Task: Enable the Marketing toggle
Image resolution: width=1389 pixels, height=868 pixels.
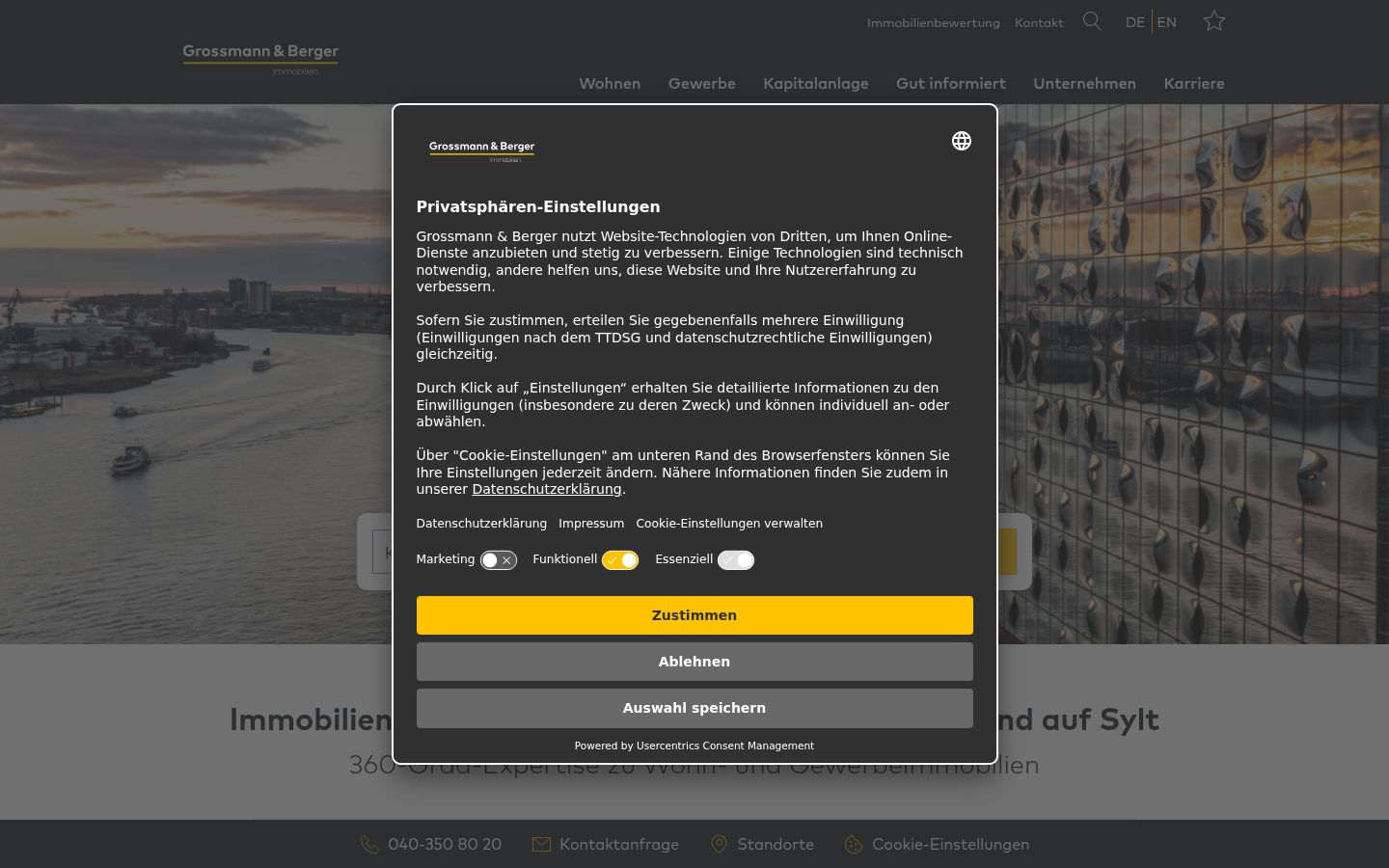Action: [499, 560]
